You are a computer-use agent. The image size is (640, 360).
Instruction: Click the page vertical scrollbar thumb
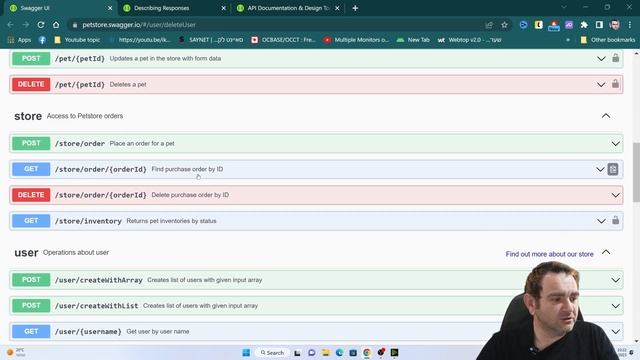636,171
